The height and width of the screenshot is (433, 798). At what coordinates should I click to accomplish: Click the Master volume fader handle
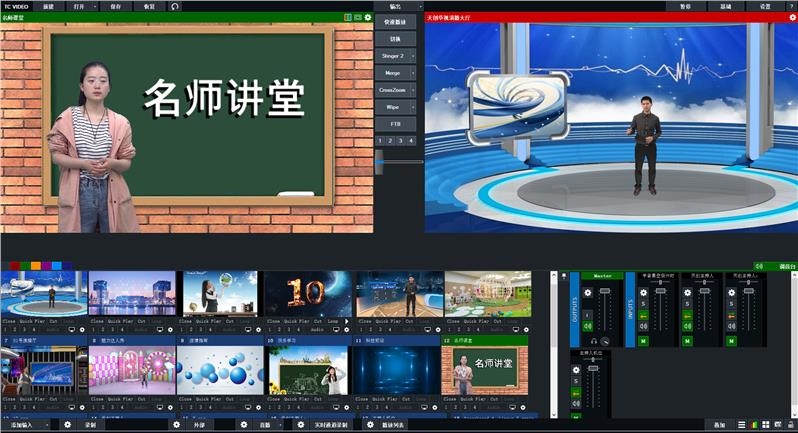point(605,291)
